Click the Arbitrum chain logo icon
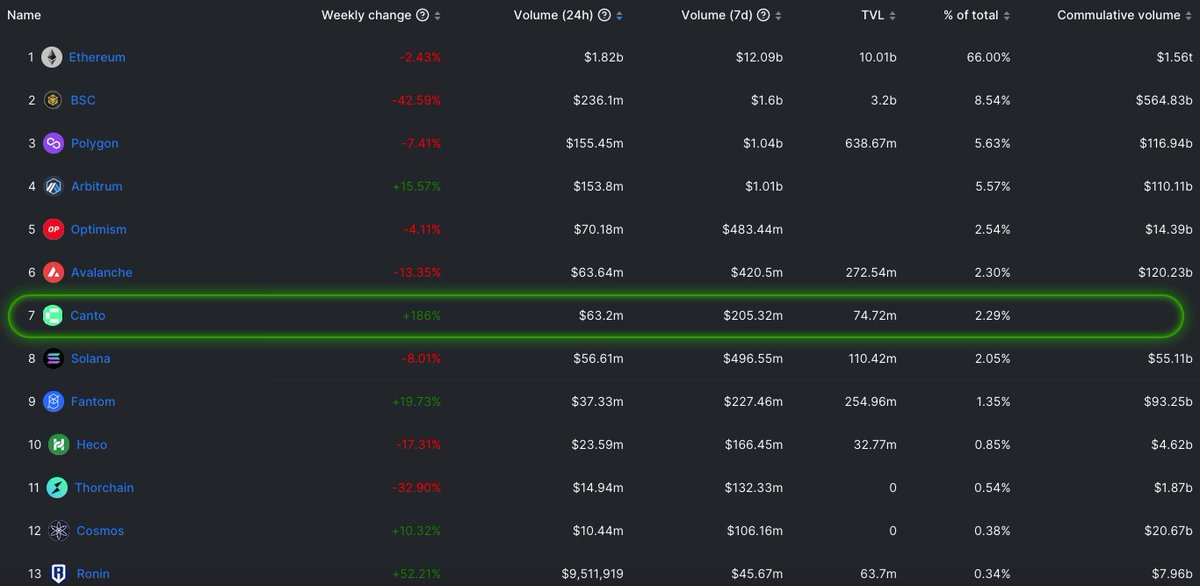This screenshot has width=1200, height=586. [x=53, y=186]
